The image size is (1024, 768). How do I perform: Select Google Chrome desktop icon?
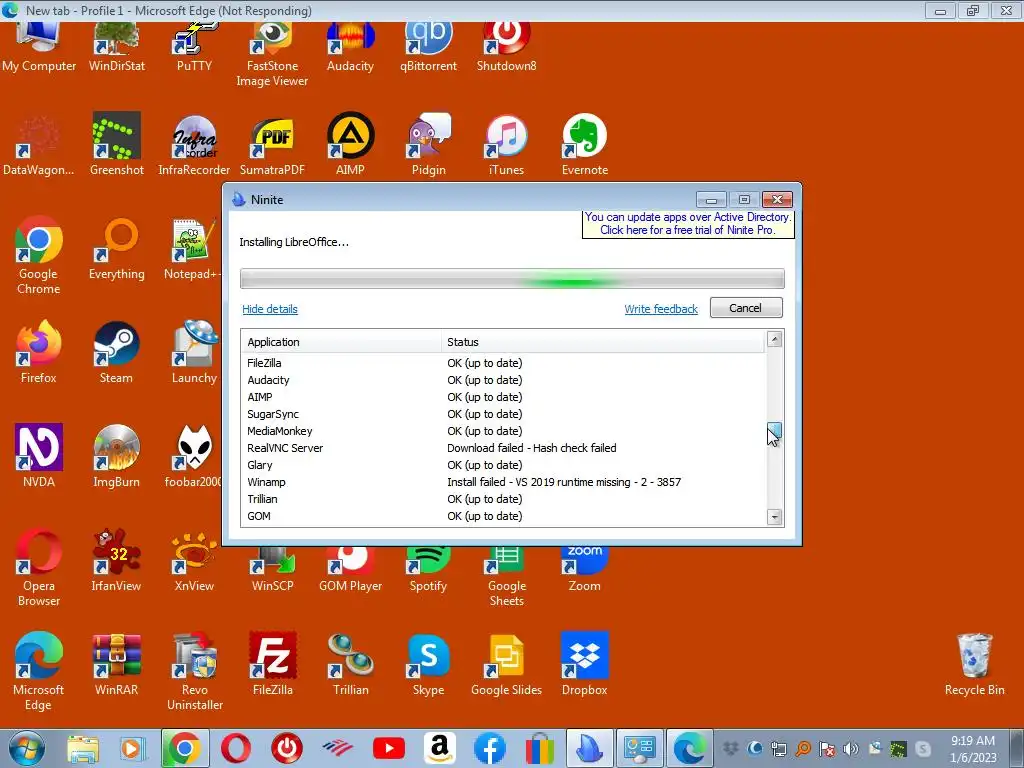(39, 255)
